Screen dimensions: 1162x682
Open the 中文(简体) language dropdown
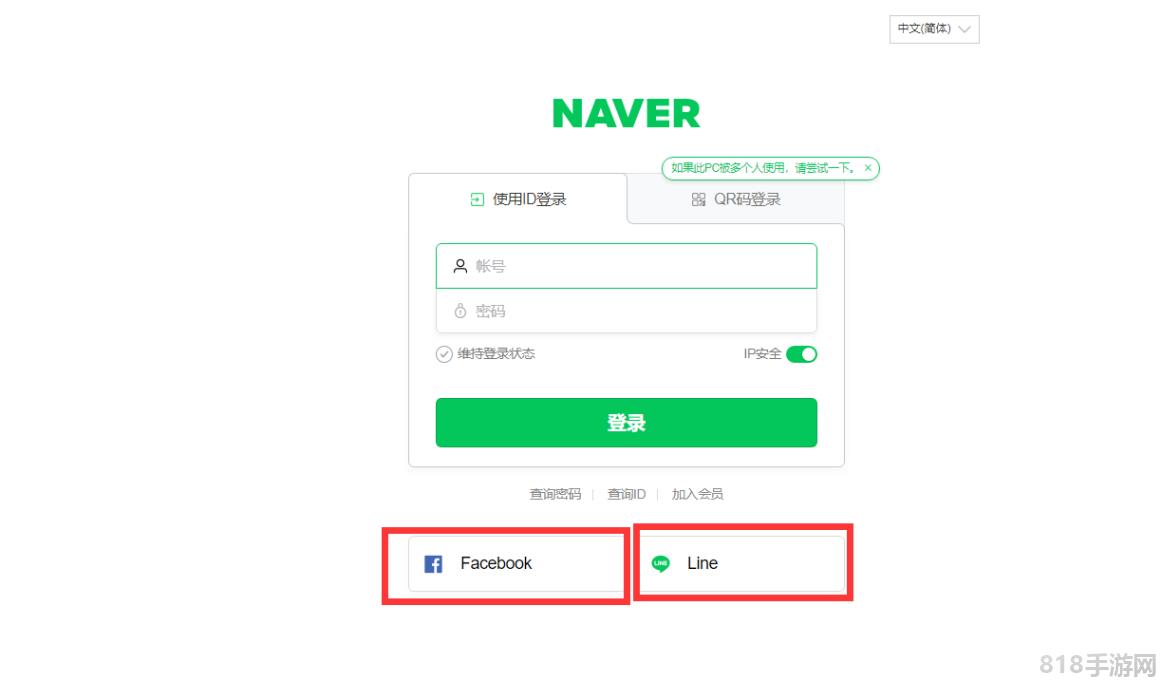coord(934,29)
